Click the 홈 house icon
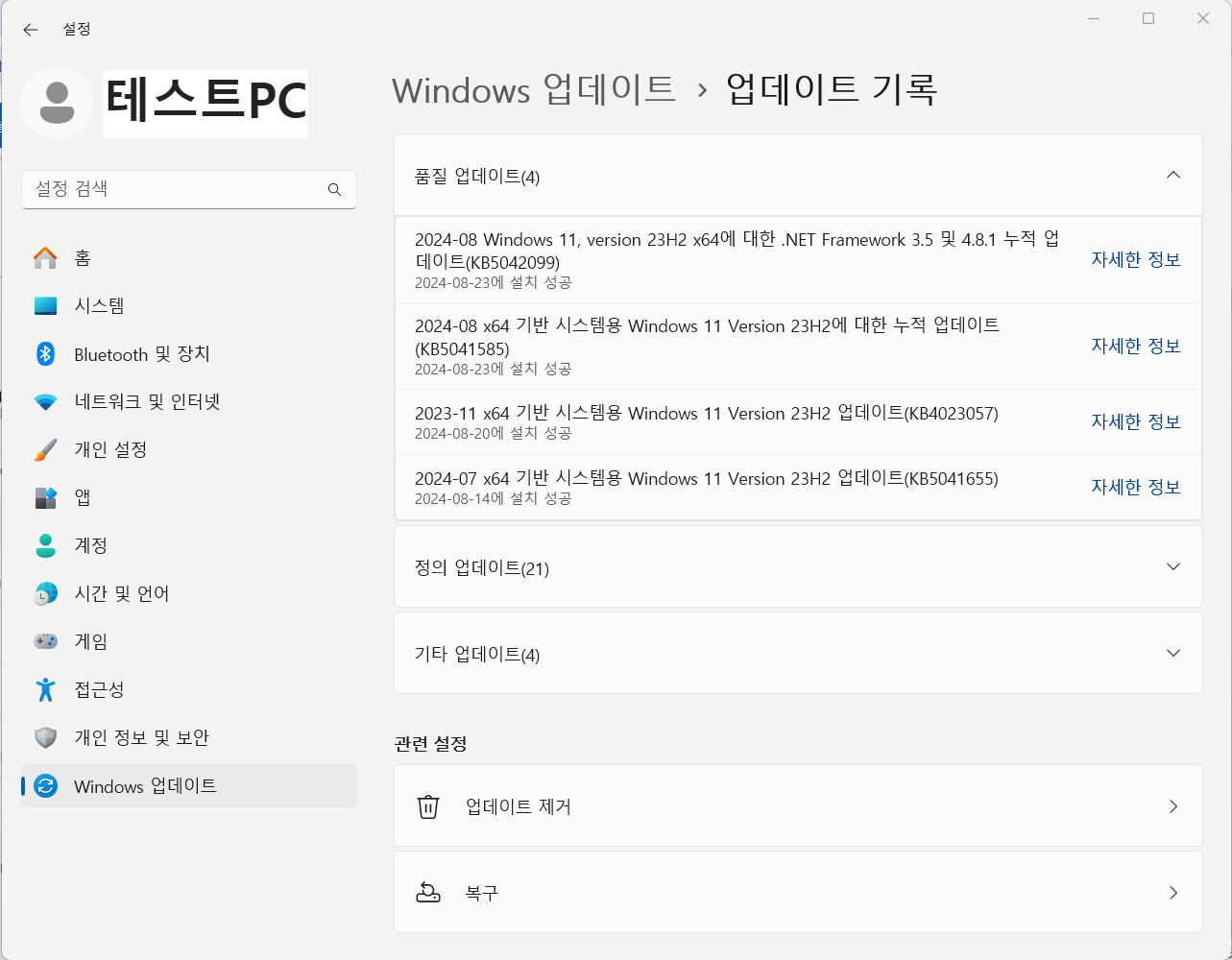The image size is (1232, 960). coord(45,258)
